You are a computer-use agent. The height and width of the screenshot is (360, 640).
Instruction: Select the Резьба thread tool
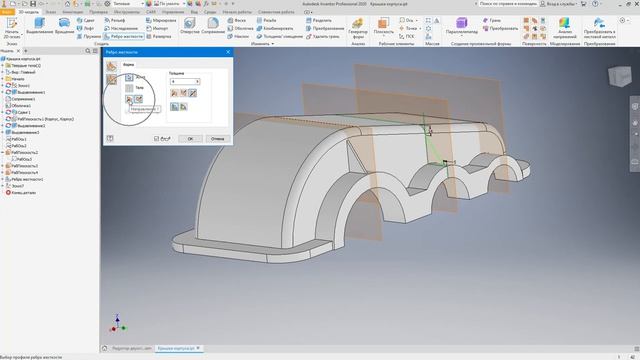pos(266,20)
